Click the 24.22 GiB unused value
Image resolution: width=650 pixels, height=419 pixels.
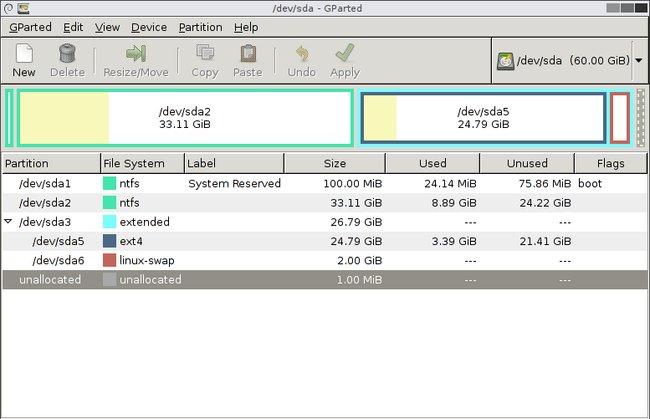point(545,203)
